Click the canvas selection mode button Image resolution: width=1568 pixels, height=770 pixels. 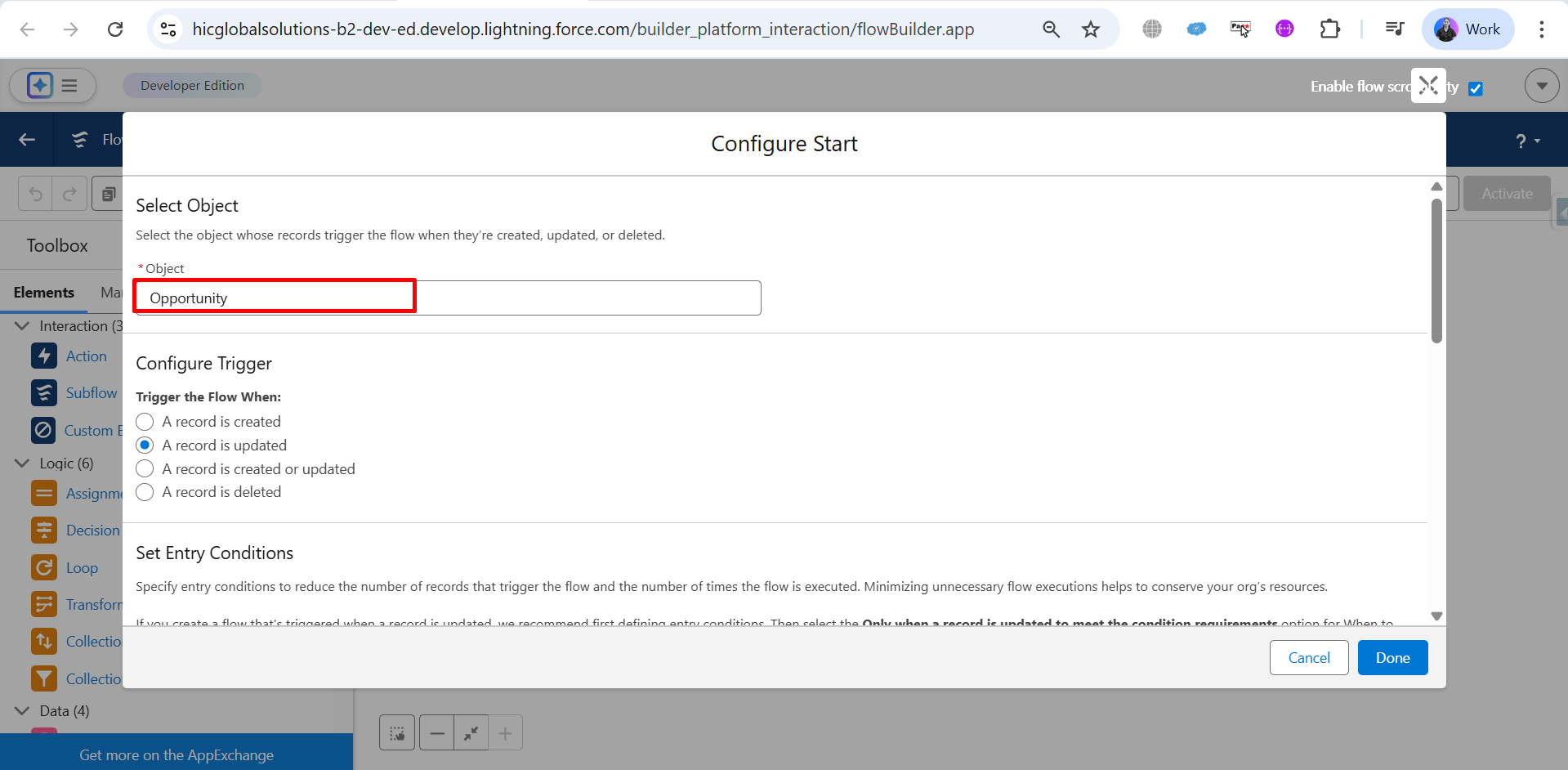coord(397,733)
